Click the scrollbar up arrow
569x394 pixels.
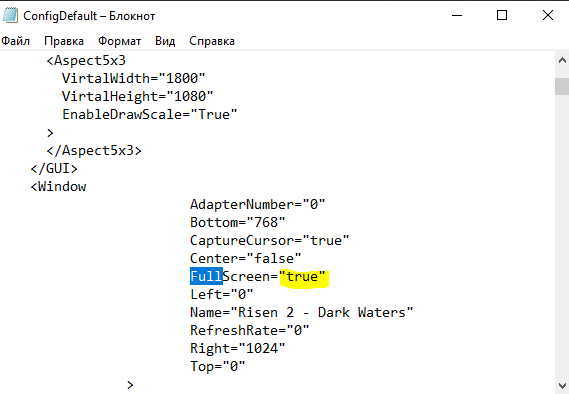[562, 61]
